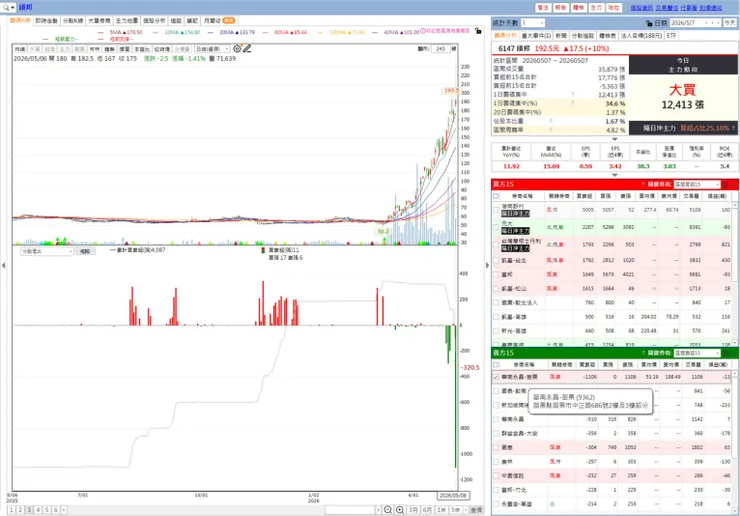Open the 法人目標(188元) tab
Viewport: 740px width, 516px height.
pyautogui.click(x=641, y=35)
